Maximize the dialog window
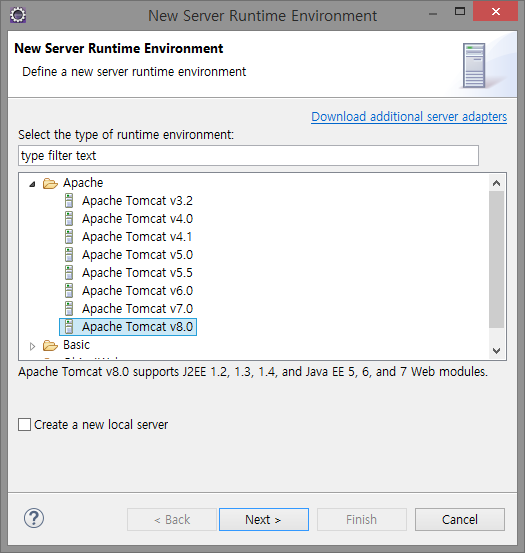Viewport: 525px width, 553px height. click(x=460, y=12)
